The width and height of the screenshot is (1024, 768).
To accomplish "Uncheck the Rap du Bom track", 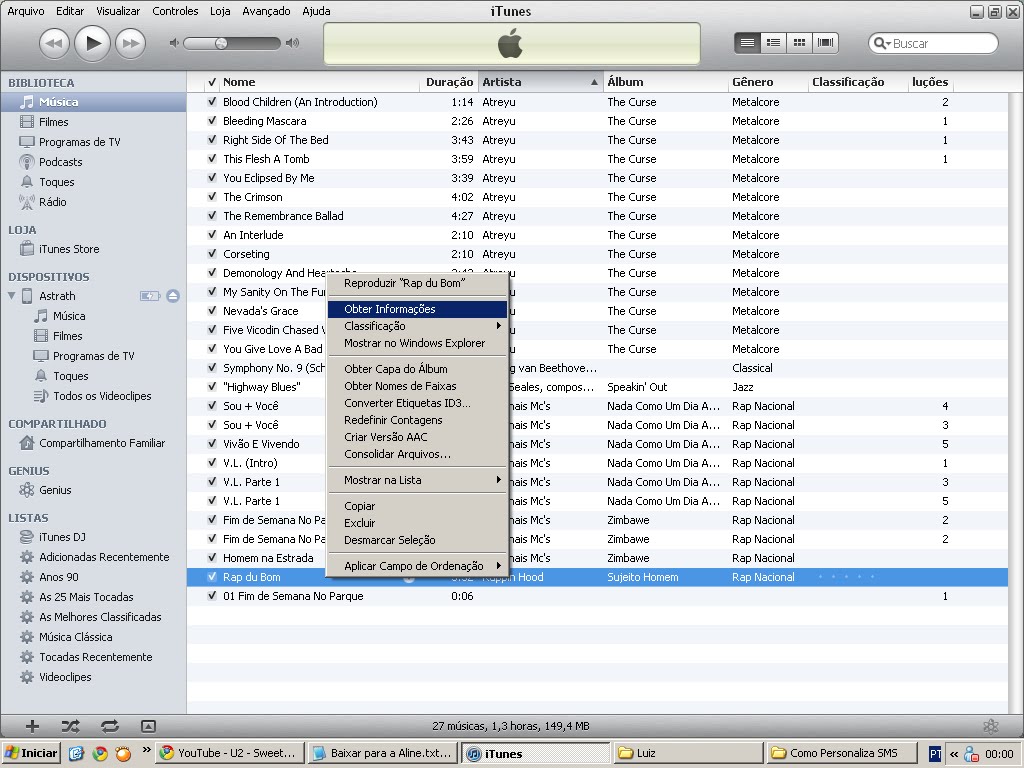I will [212, 577].
